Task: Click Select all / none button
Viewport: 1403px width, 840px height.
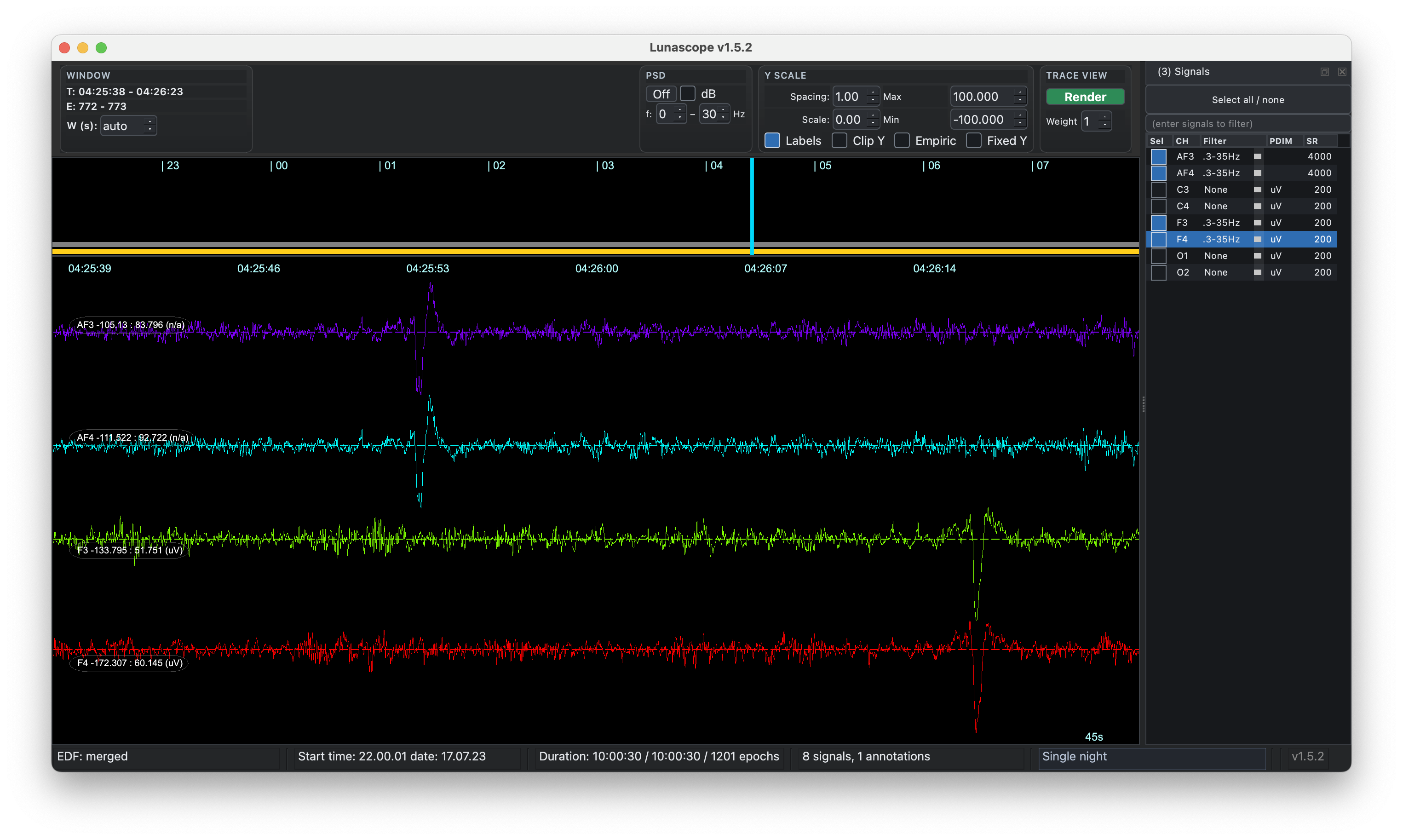Action: (x=1248, y=100)
